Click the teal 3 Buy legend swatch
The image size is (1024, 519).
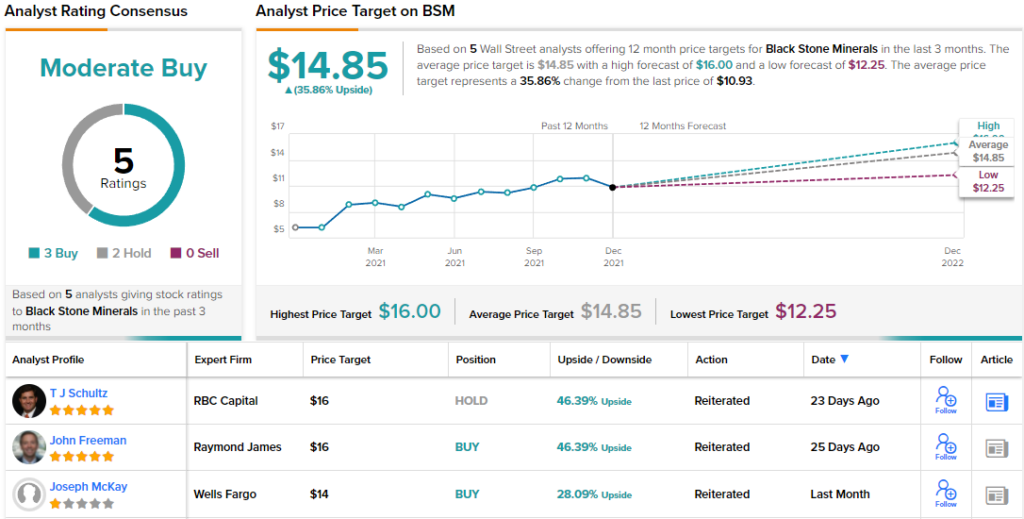[x=33, y=254]
